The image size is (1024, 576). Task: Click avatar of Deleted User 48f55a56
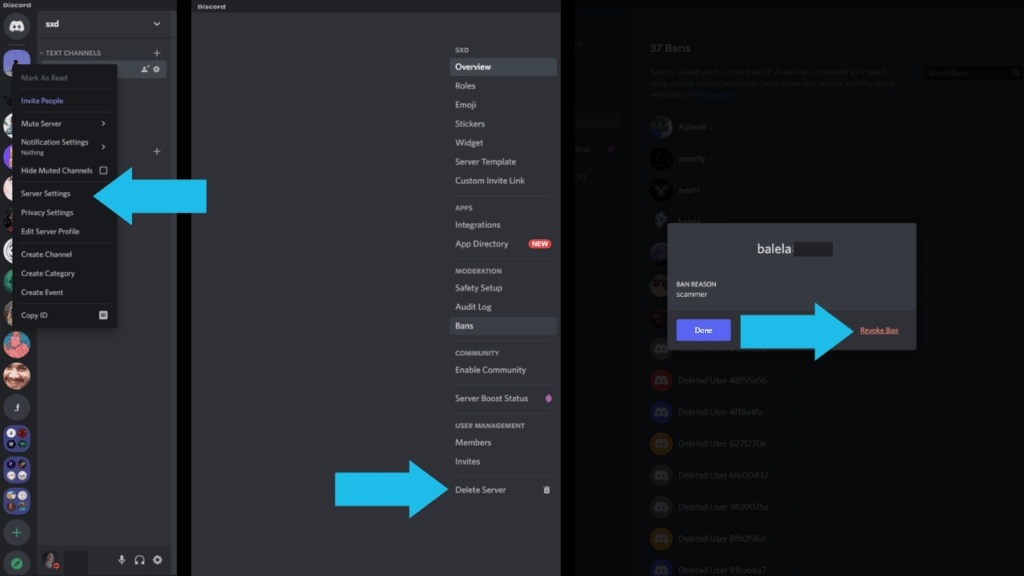(661, 380)
